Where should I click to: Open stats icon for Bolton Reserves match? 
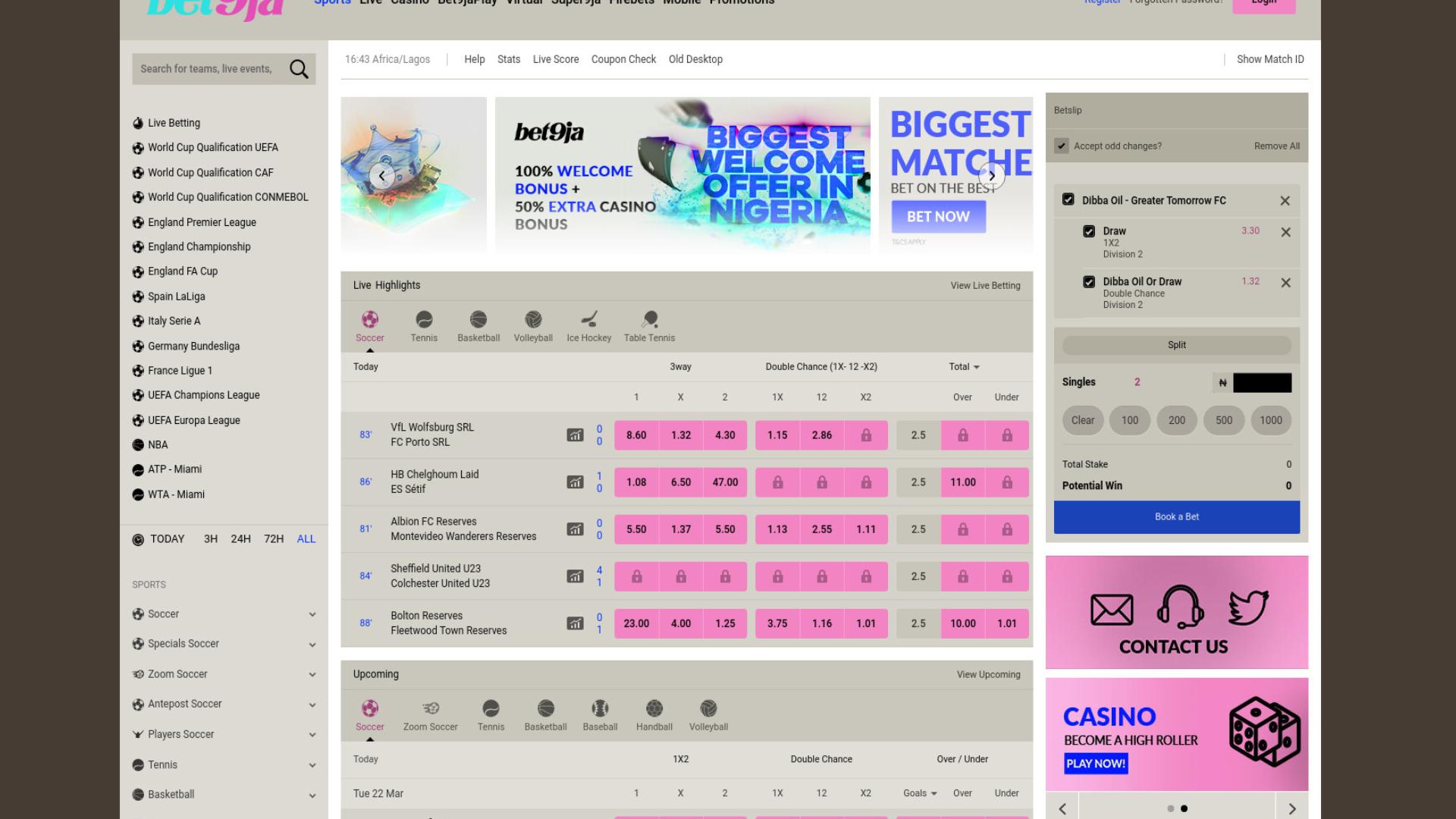click(x=576, y=623)
